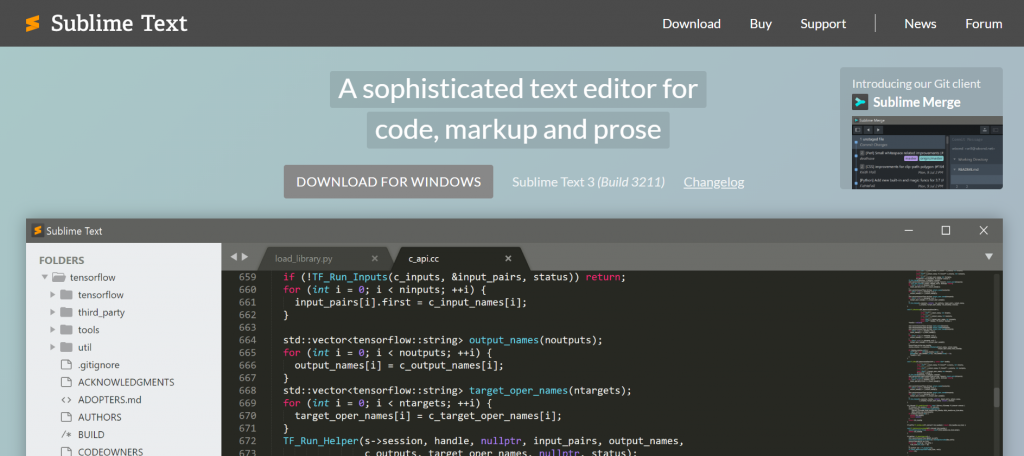Switch to the load_library.py tab
The height and width of the screenshot is (456, 1024).
point(325,258)
